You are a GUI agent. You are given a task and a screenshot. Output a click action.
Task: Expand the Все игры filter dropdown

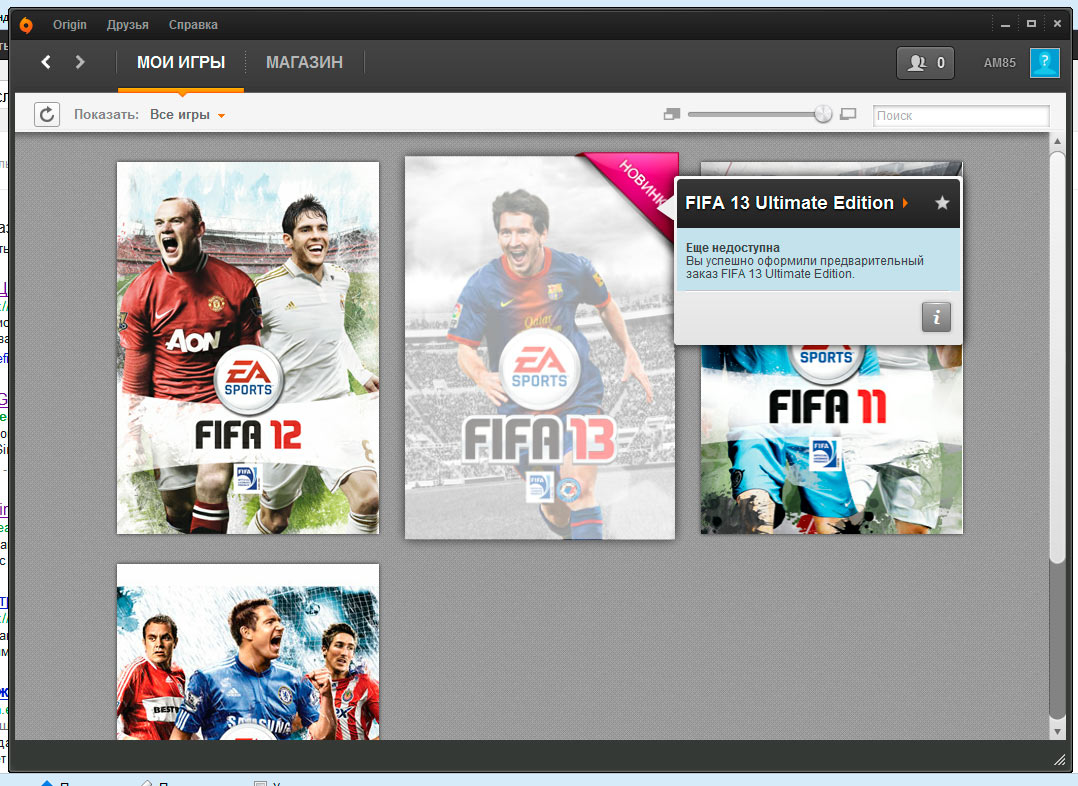click(x=187, y=115)
